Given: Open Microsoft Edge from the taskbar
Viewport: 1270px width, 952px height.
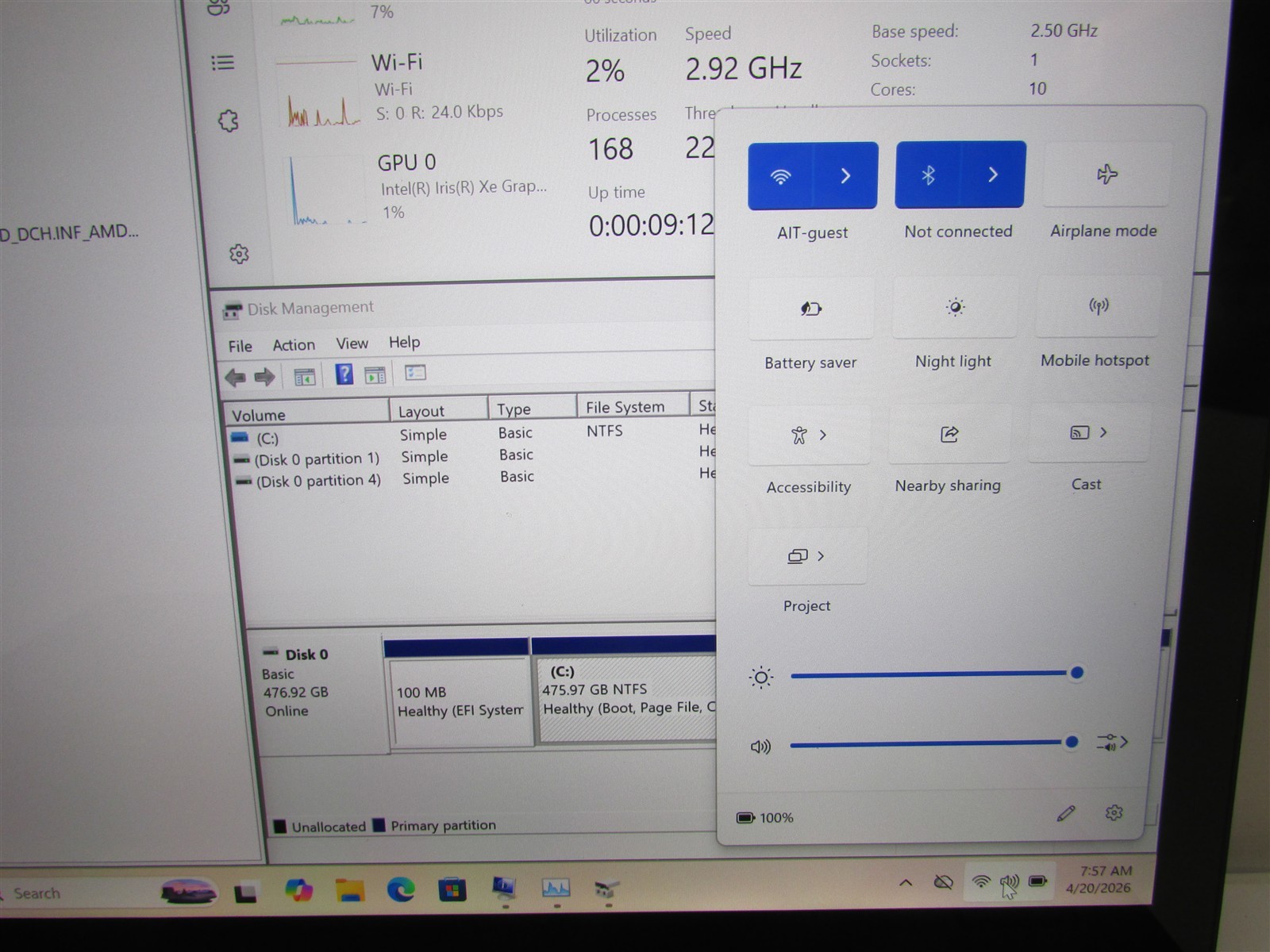Looking at the screenshot, I should (x=401, y=889).
